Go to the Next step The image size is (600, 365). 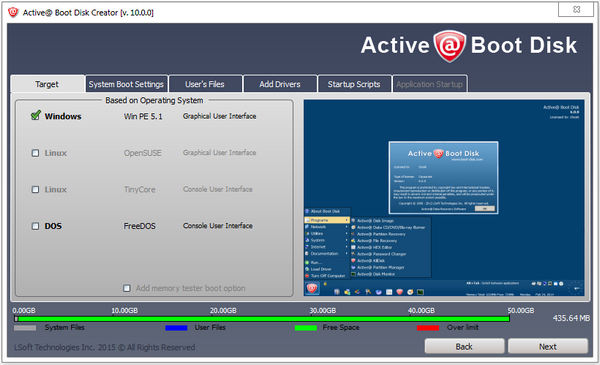548,346
